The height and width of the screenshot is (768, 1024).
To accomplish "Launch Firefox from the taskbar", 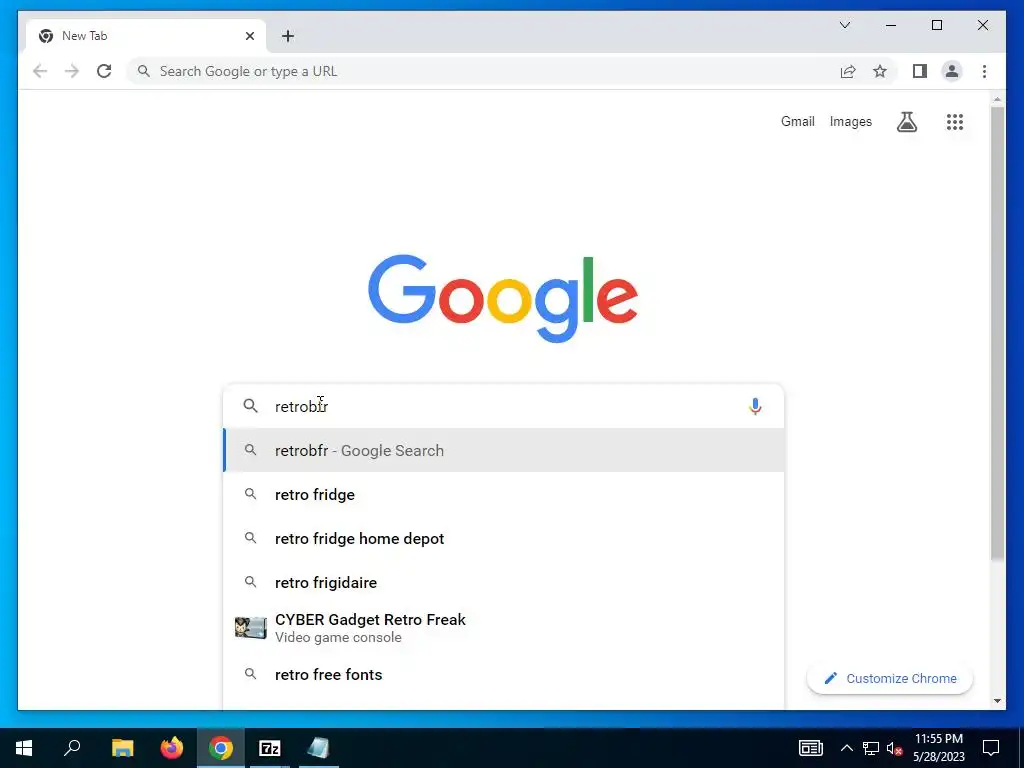I will [172, 748].
